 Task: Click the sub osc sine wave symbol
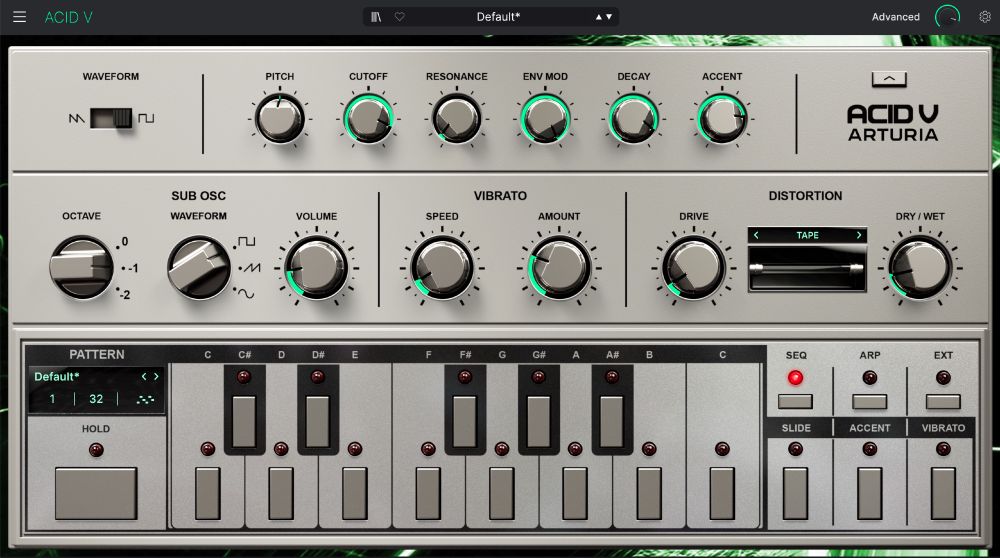(246, 294)
